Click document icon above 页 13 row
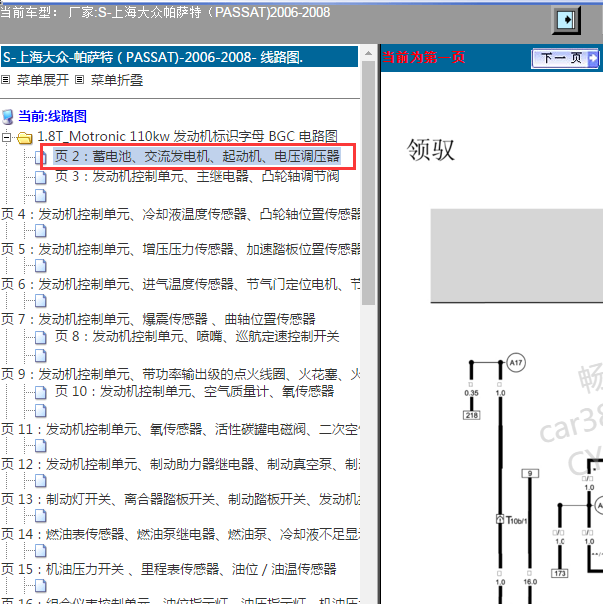Screen dimensions: 603x604 point(40,481)
